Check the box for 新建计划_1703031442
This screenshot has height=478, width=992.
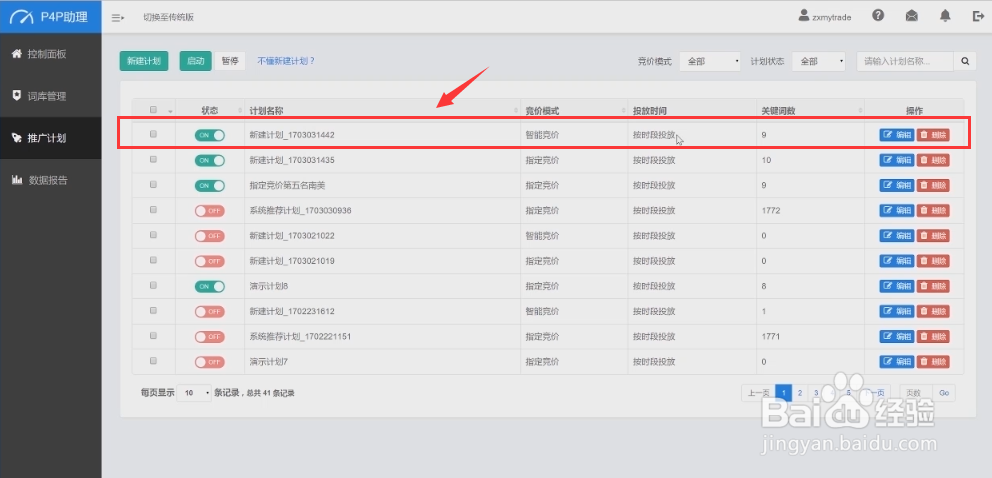click(153, 134)
